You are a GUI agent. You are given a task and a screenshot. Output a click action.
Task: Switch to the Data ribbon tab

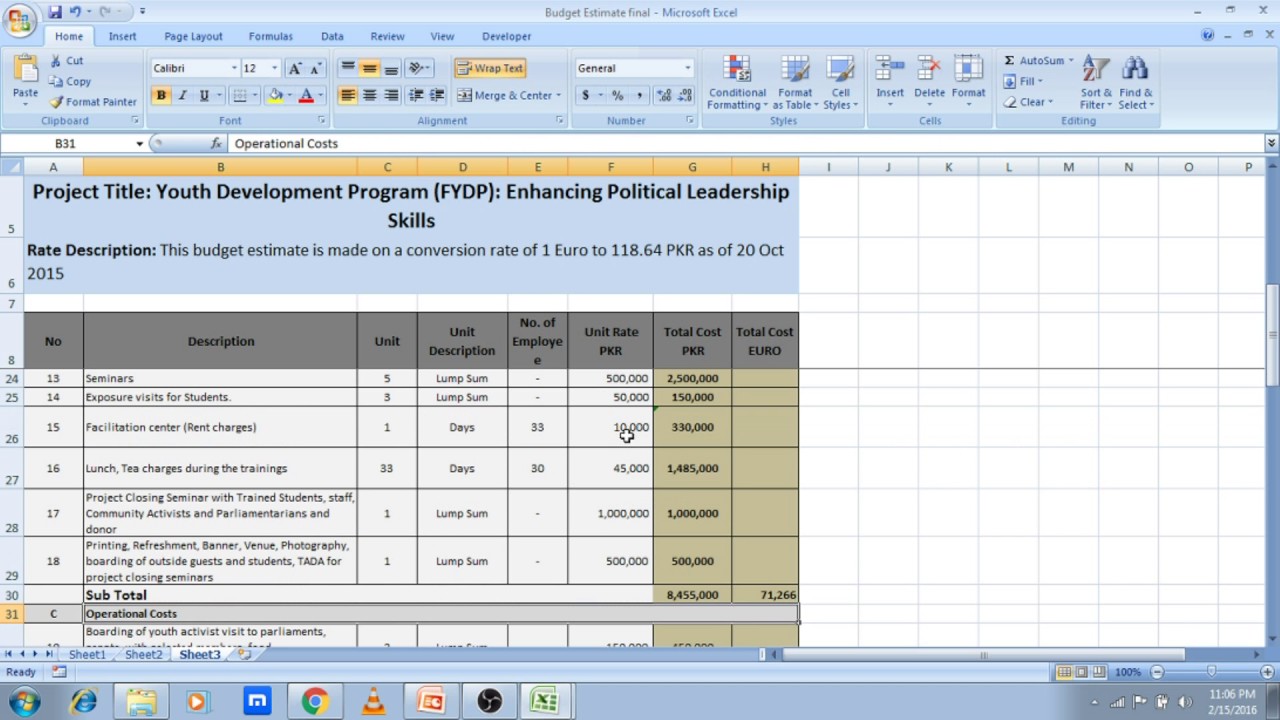tap(332, 36)
